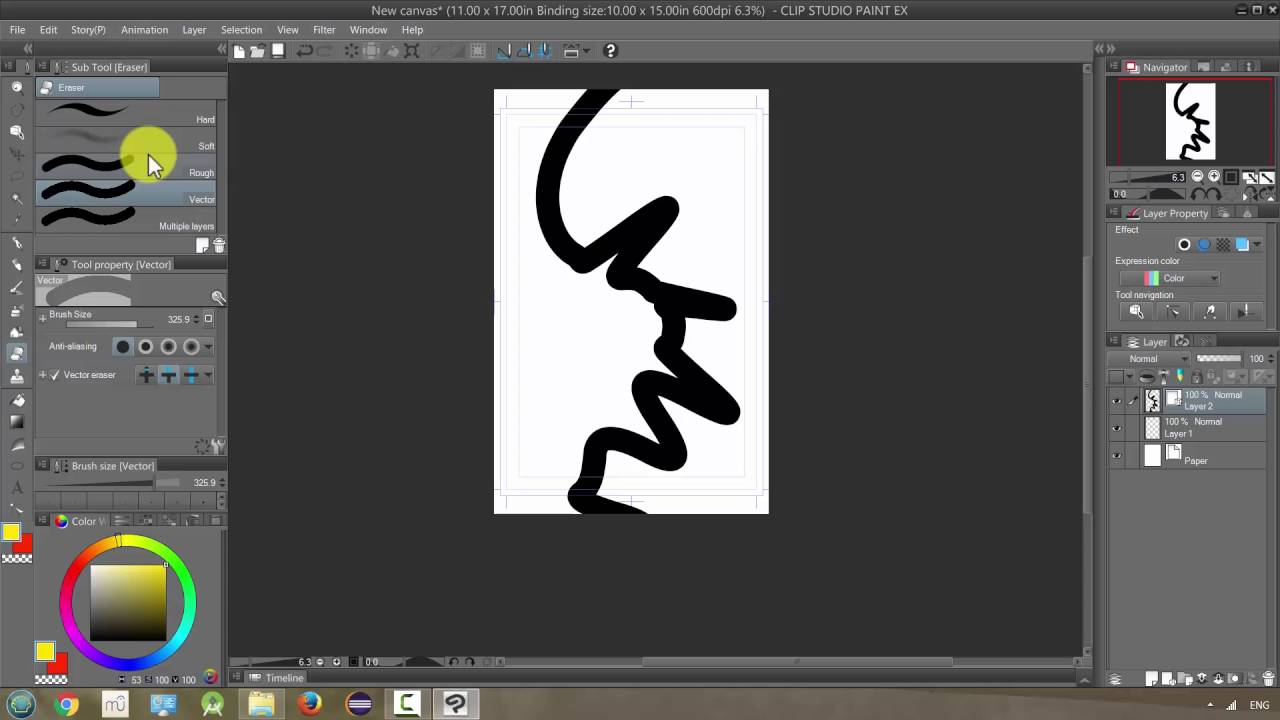Select the first Tool navigation icon in Layer Property
Image resolution: width=1280 pixels, height=720 pixels.
(1137, 311)
